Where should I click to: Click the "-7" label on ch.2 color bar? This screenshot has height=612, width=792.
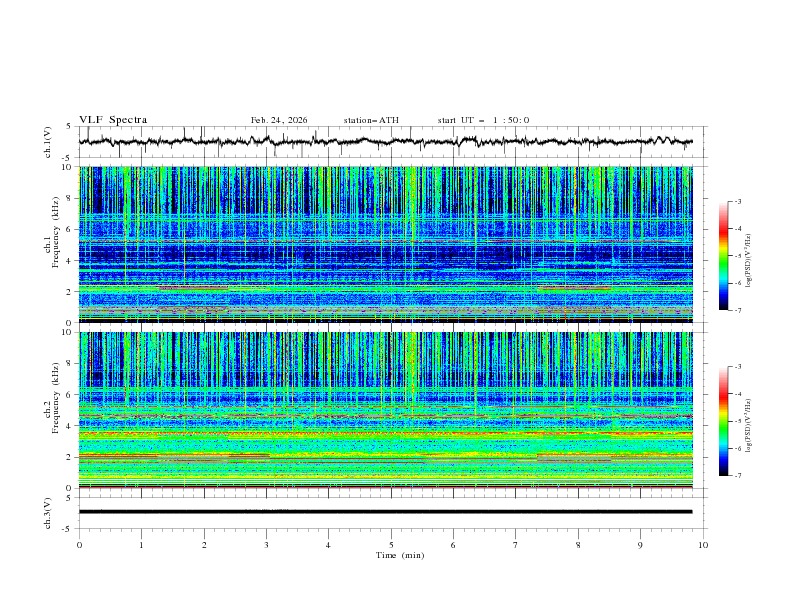pos(738,475)
